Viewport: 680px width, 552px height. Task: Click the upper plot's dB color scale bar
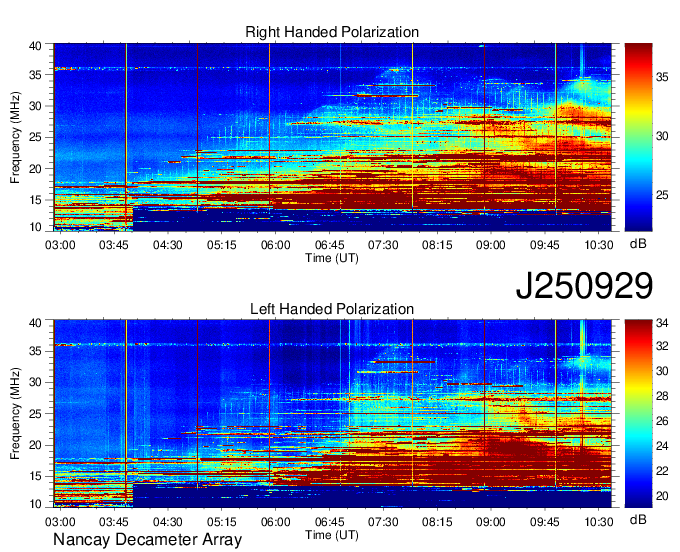click(639, 136)
